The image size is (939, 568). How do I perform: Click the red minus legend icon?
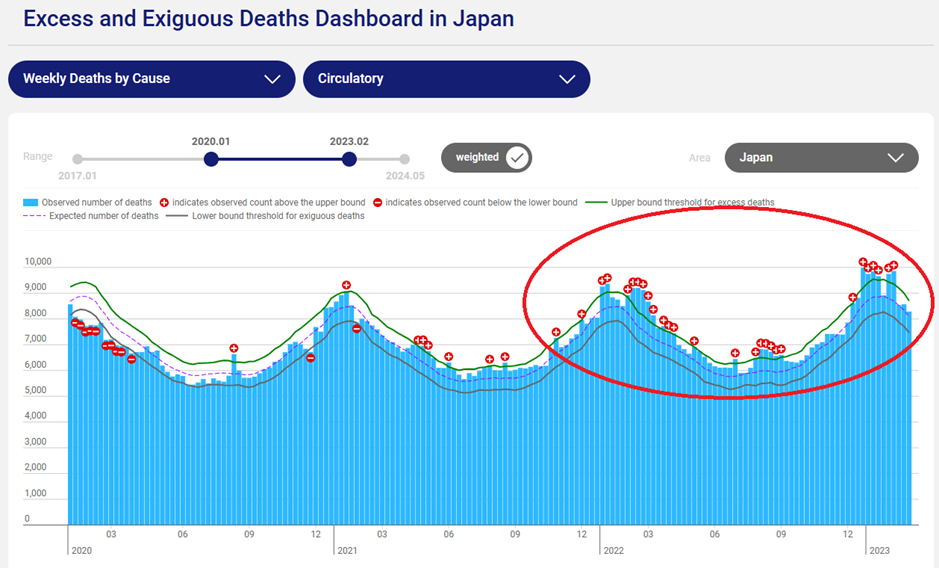point(377,203)
